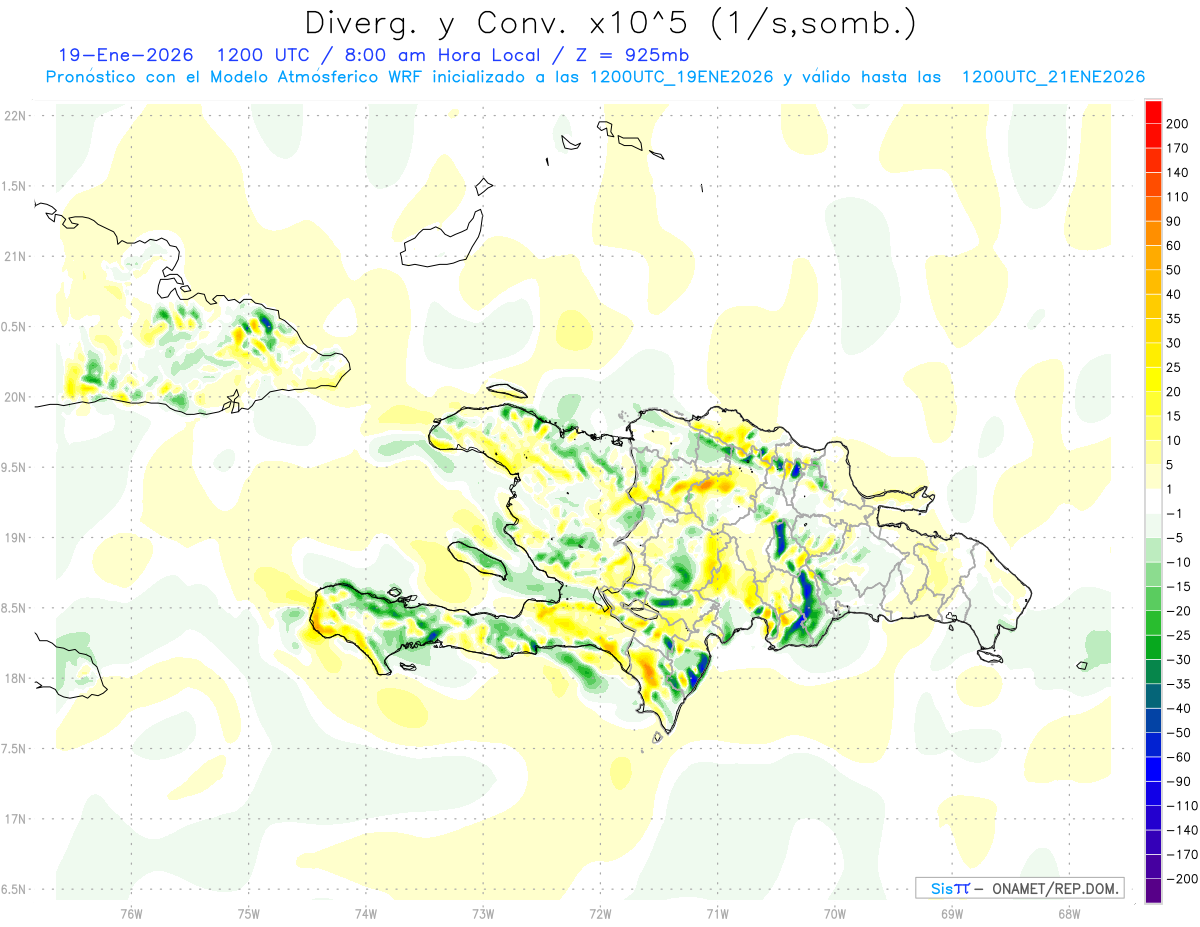Screen dimensions: 1200x927
Task: Click the '22N' latitude label
Action: [14, 115]
